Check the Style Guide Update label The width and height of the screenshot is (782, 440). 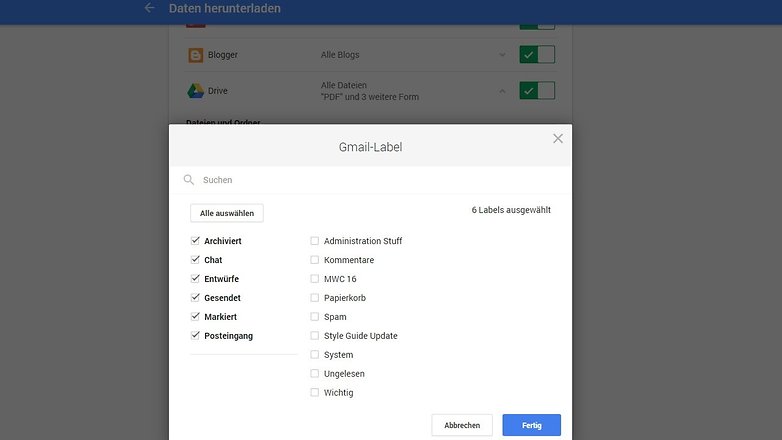tap(315, 336)
